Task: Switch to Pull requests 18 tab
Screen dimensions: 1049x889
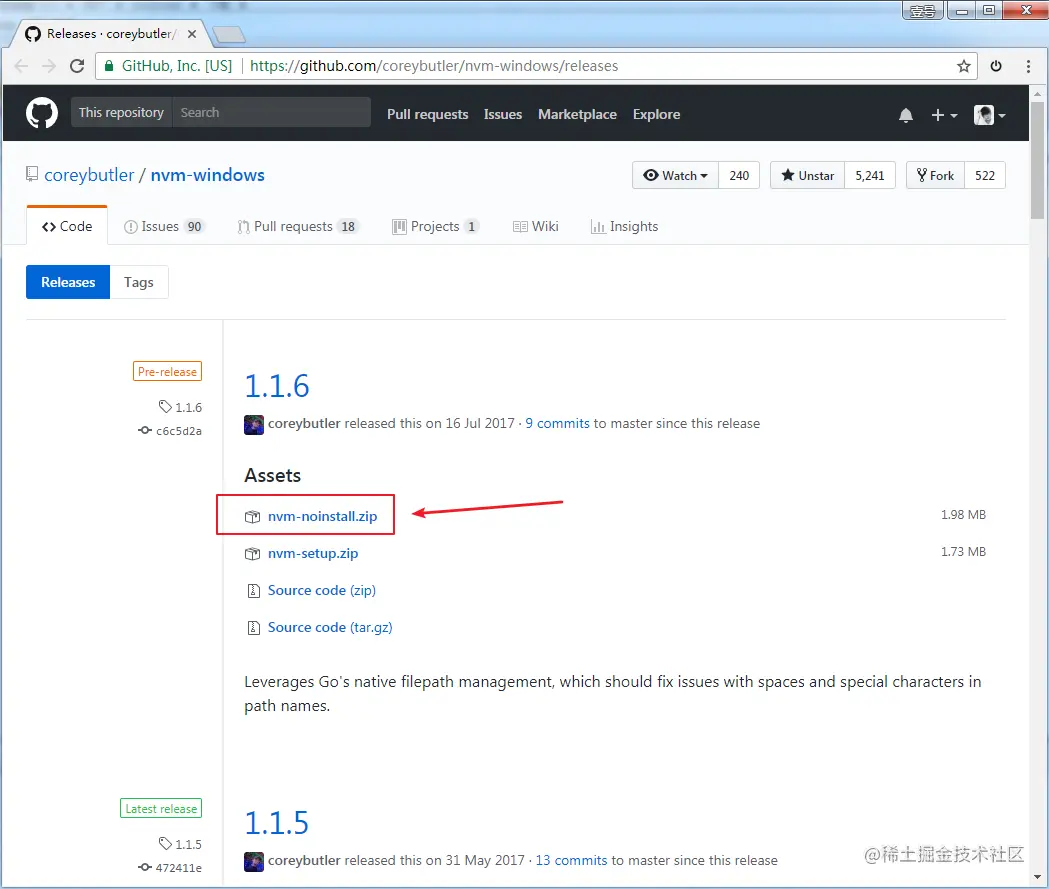Action: pyautogui.click(x=298, y=227)
